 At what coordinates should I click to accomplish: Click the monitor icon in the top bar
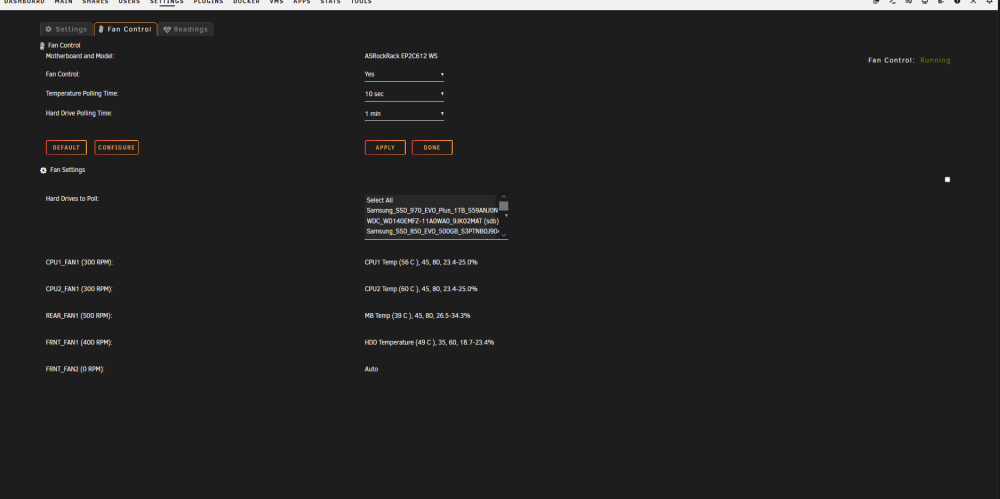pyautogui.click(x=925, y=2)
